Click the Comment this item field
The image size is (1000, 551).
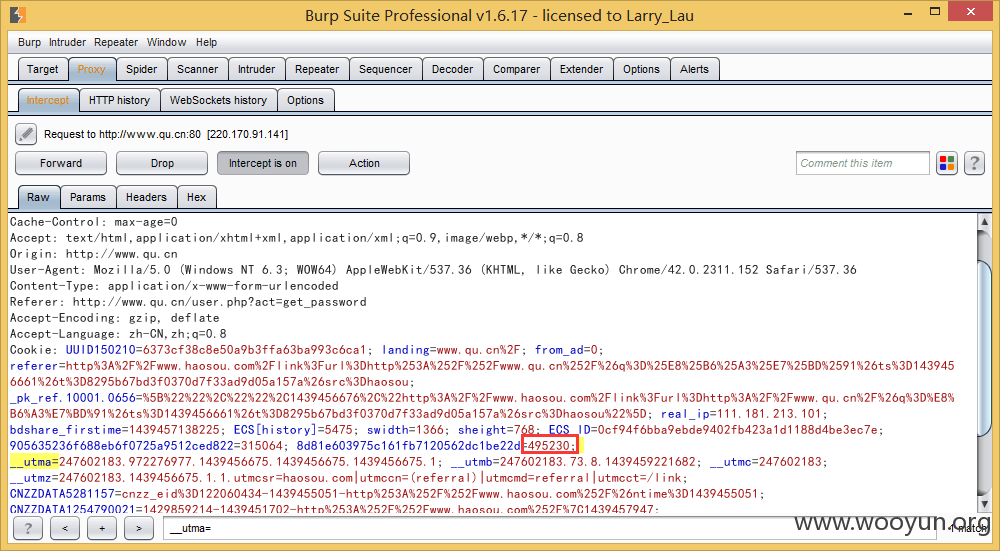coord(862,163)
